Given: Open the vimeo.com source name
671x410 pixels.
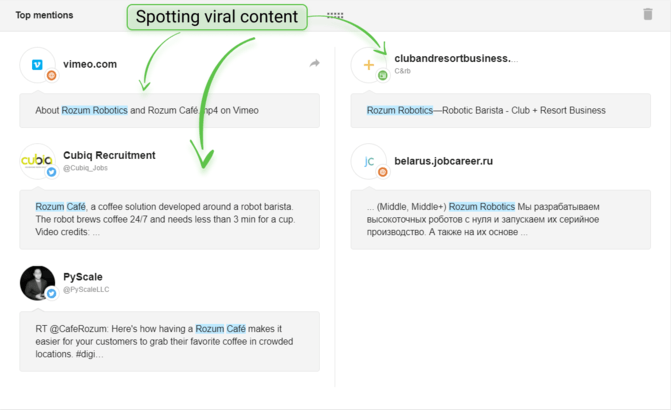Looking at the screenshot, I should (90, 64).
